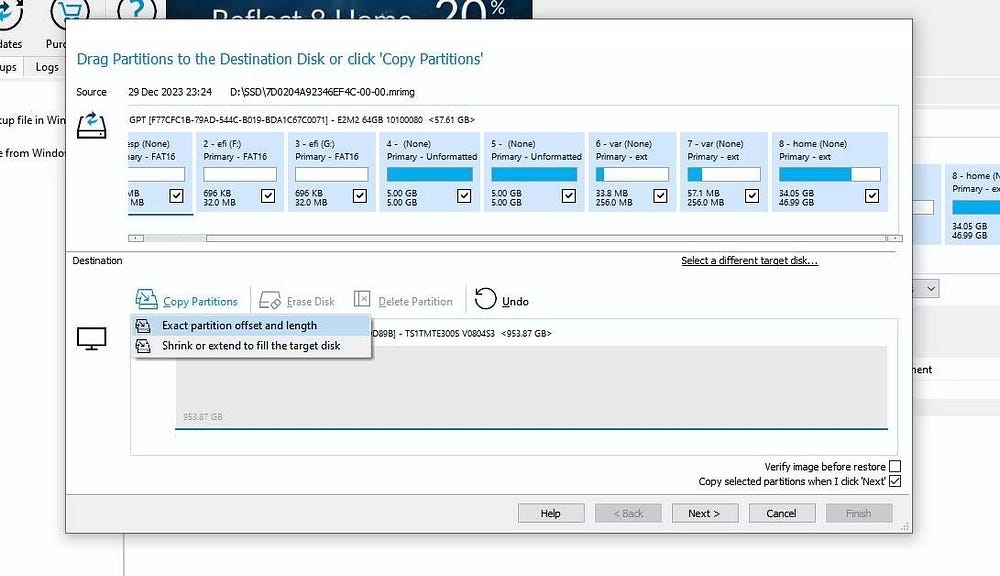This screenshot has width=1000, height=576.
Task: Choose Exact partition offset and length
Action: point(239,325)
